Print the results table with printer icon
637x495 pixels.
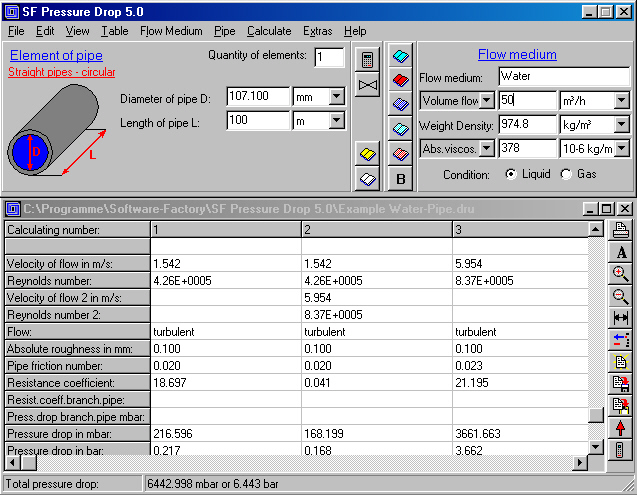[x=620, y=230]
